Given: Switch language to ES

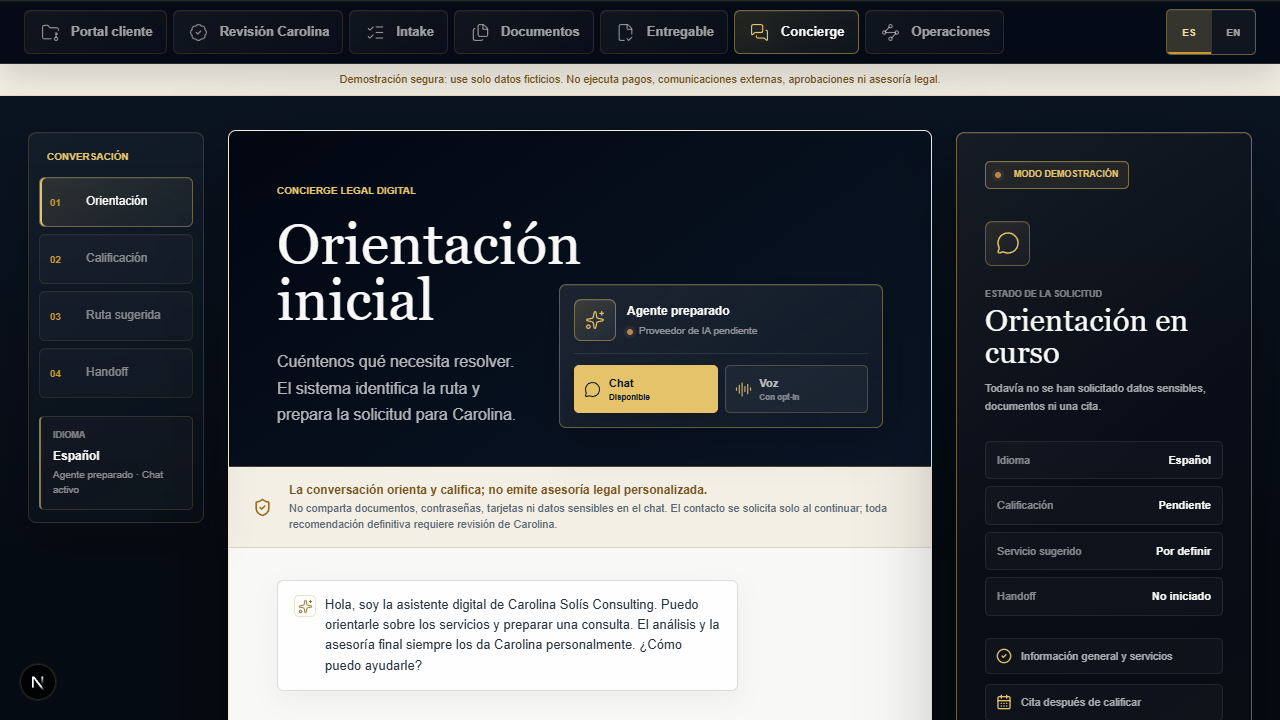Looking at the screenshot, I should [1189, 32].
